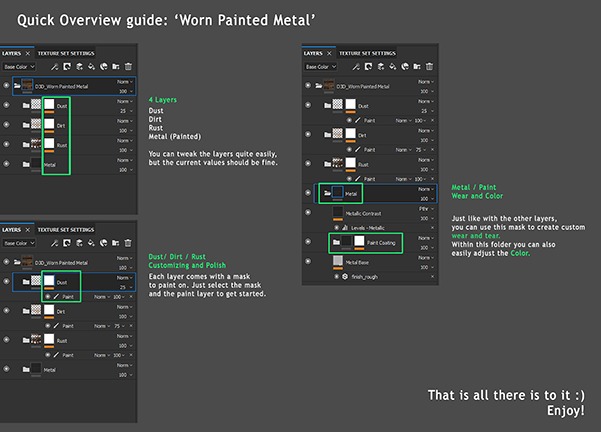Click trash icon in panel with Metal selected
Viewport: 601px width, 432px height.
pos(430,66)
